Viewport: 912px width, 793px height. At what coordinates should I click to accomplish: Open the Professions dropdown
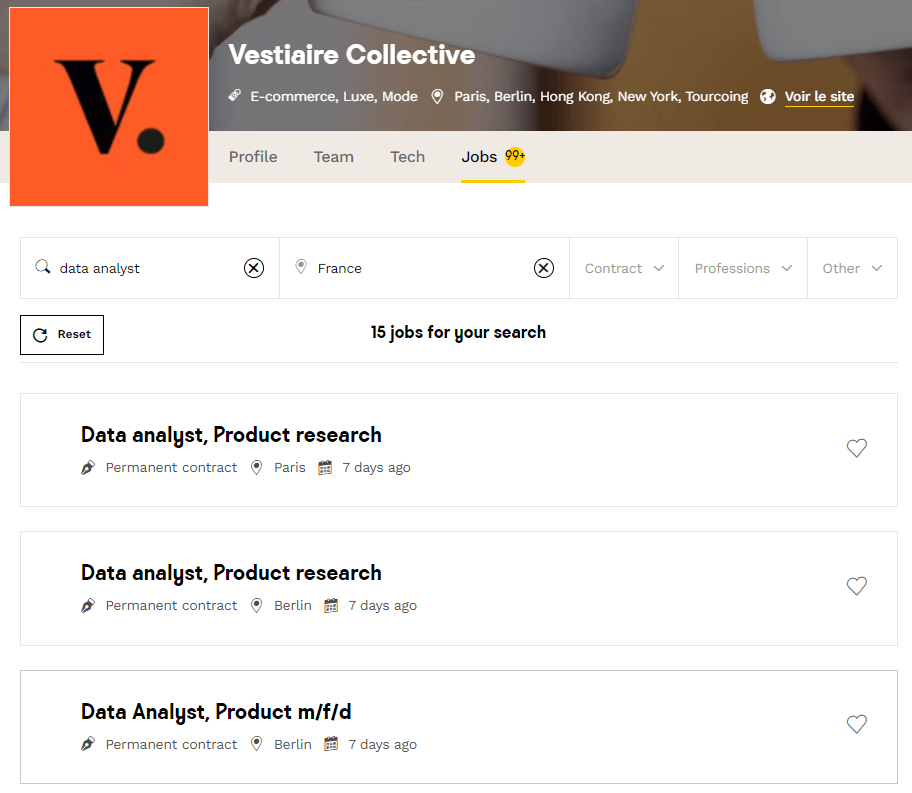(x=743, y=268)
